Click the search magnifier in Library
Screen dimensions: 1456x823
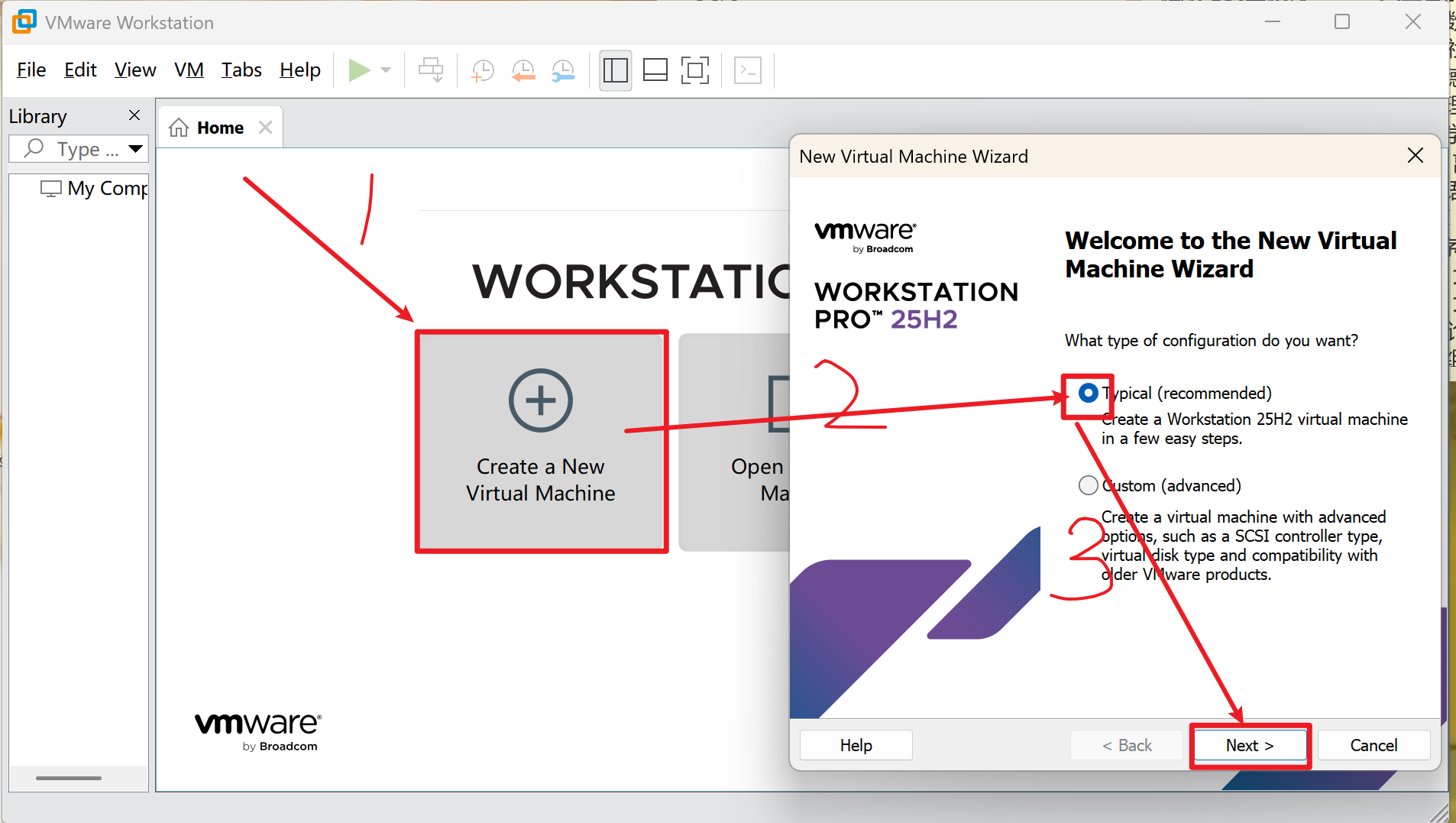34,148
